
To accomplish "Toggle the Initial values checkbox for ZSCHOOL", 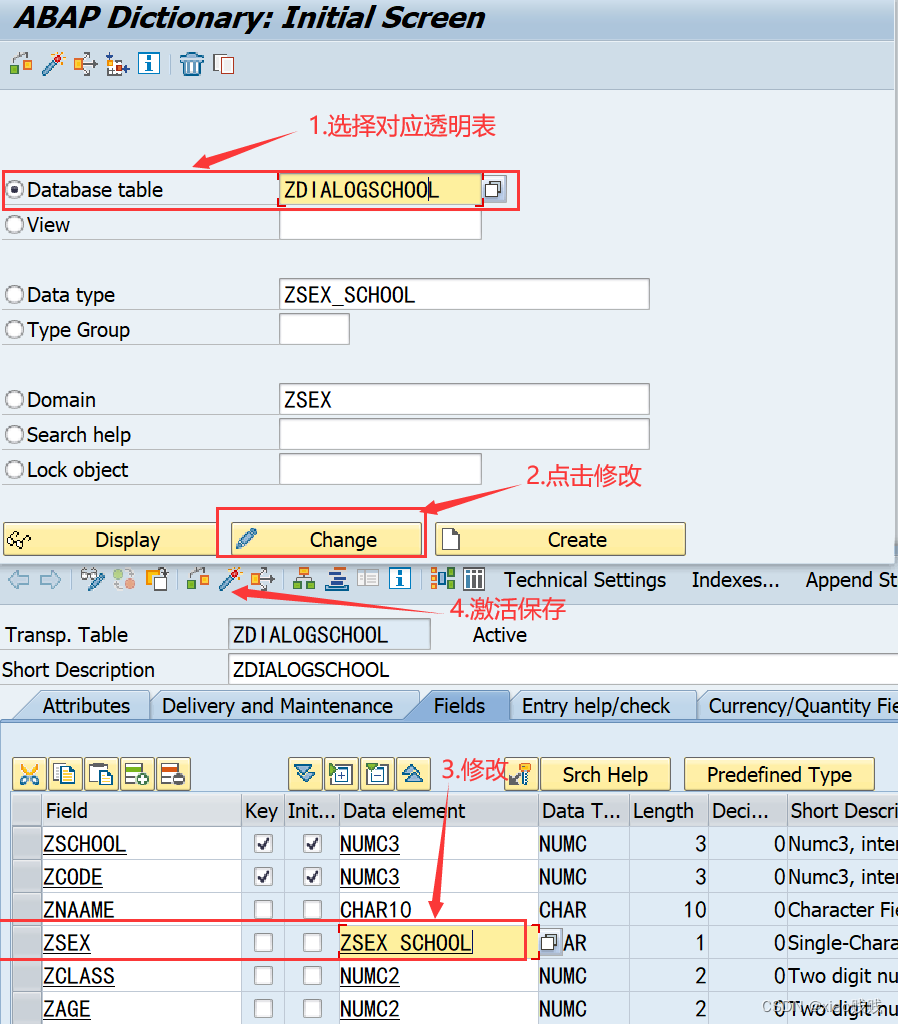I will pyautogui.click(x=312, y=843).
